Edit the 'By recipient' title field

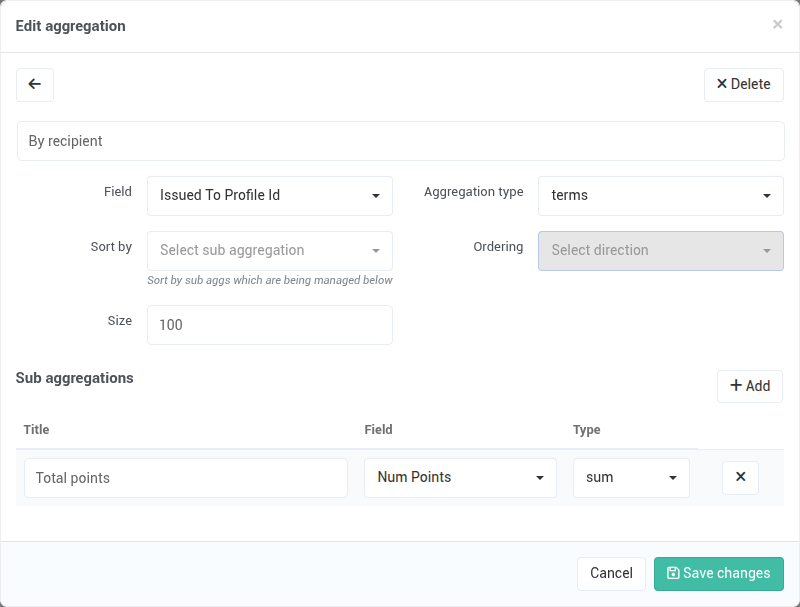click(401, 141)
